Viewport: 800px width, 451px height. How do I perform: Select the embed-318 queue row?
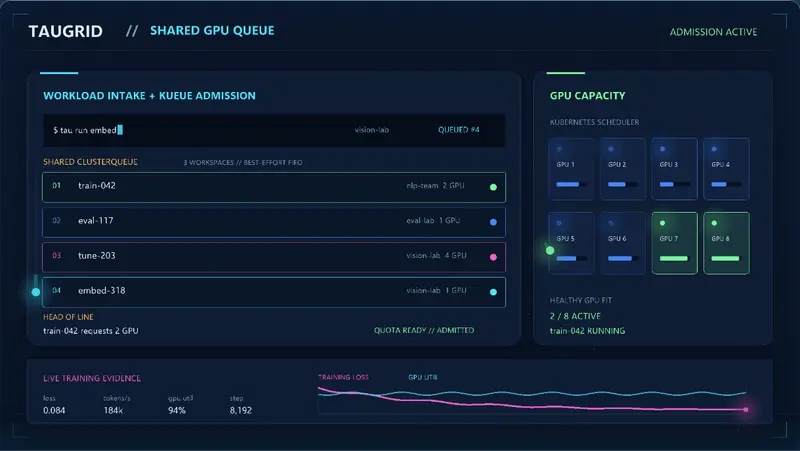(x=274, y=292)
